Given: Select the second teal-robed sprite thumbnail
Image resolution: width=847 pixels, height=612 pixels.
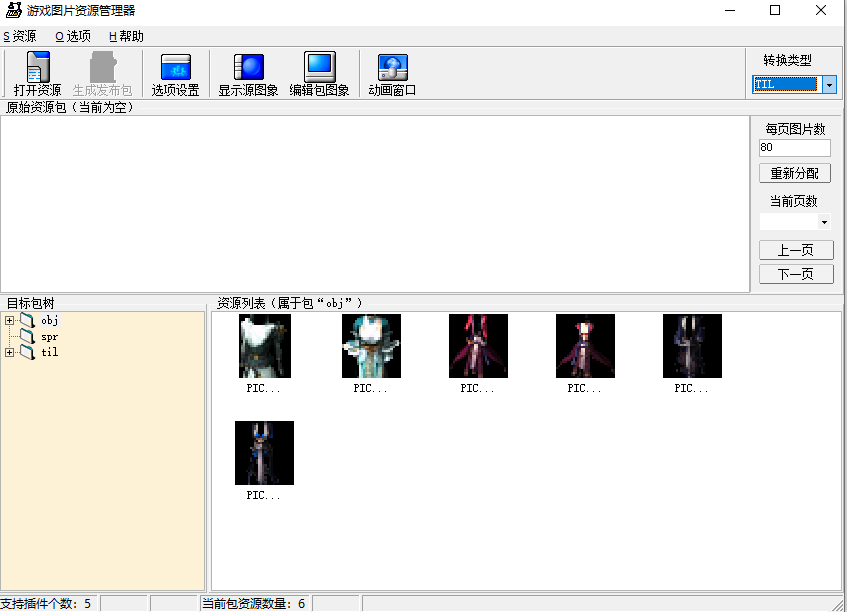Looking at the screenshot, I should [x=372, y=346].
